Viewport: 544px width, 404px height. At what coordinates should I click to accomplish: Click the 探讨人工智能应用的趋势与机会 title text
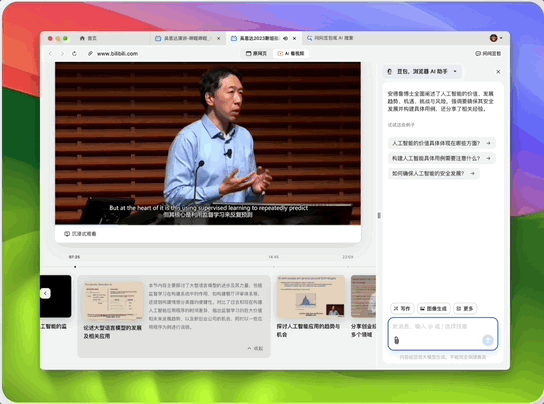(308, 330)
